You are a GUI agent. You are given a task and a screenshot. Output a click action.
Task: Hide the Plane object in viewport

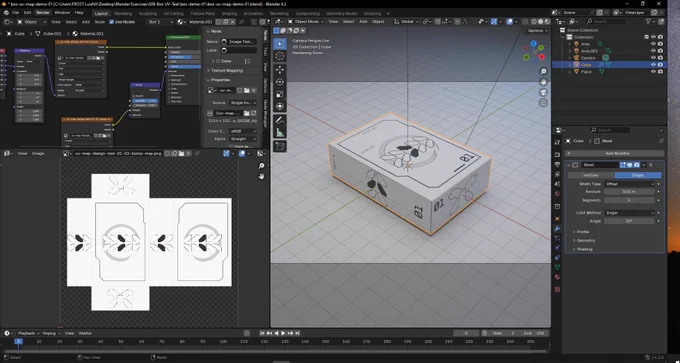[x=653, y=72]
